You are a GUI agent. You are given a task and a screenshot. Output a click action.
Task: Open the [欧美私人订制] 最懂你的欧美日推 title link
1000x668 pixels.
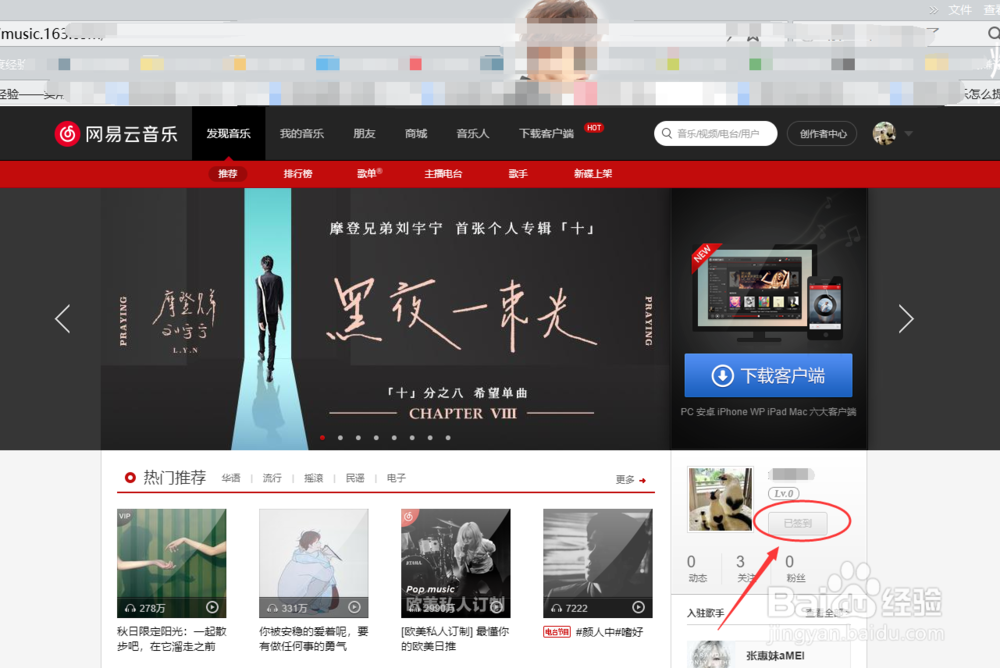[455, 639]
